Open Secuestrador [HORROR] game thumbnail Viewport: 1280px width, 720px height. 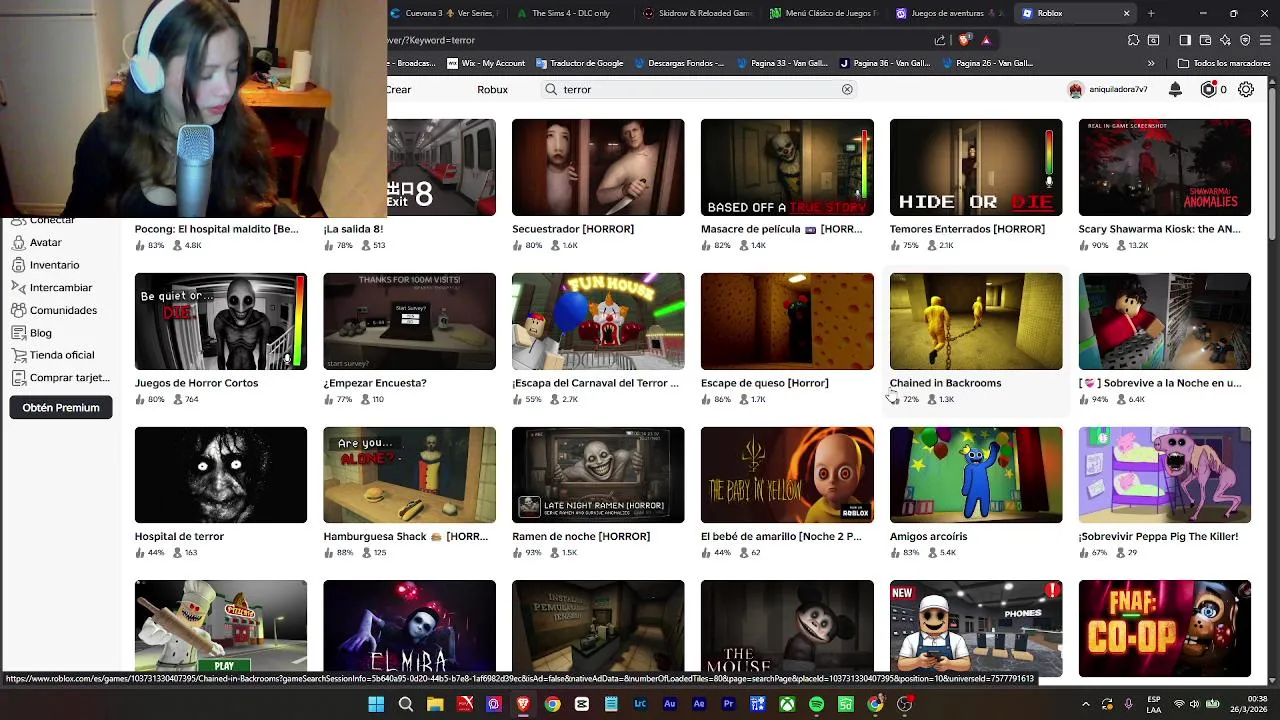pyautogui.click(x=598, y=167)
